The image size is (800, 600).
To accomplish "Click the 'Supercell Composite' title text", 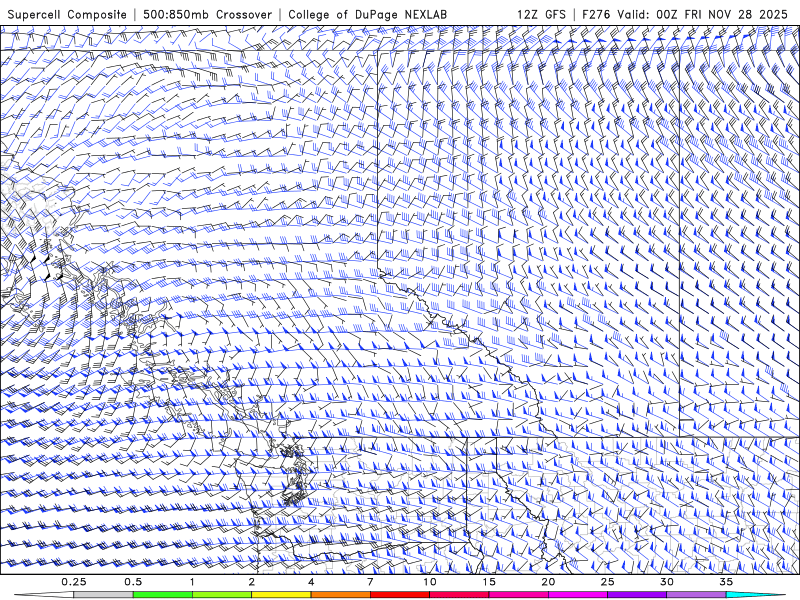I will (x=67, y=14).
